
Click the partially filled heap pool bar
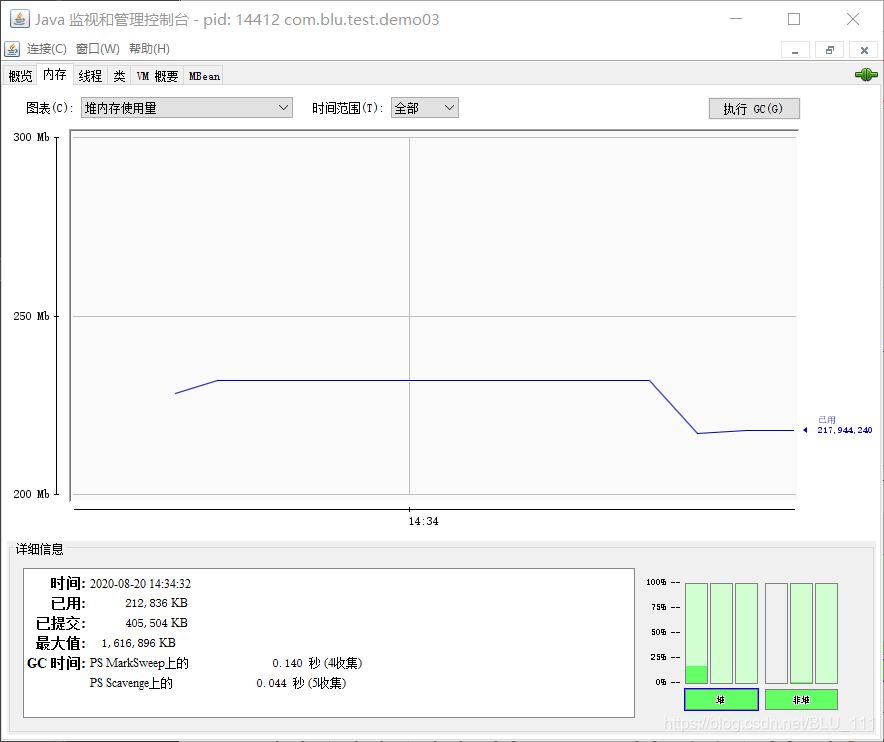pyautogui.click(x=696, y=633)
